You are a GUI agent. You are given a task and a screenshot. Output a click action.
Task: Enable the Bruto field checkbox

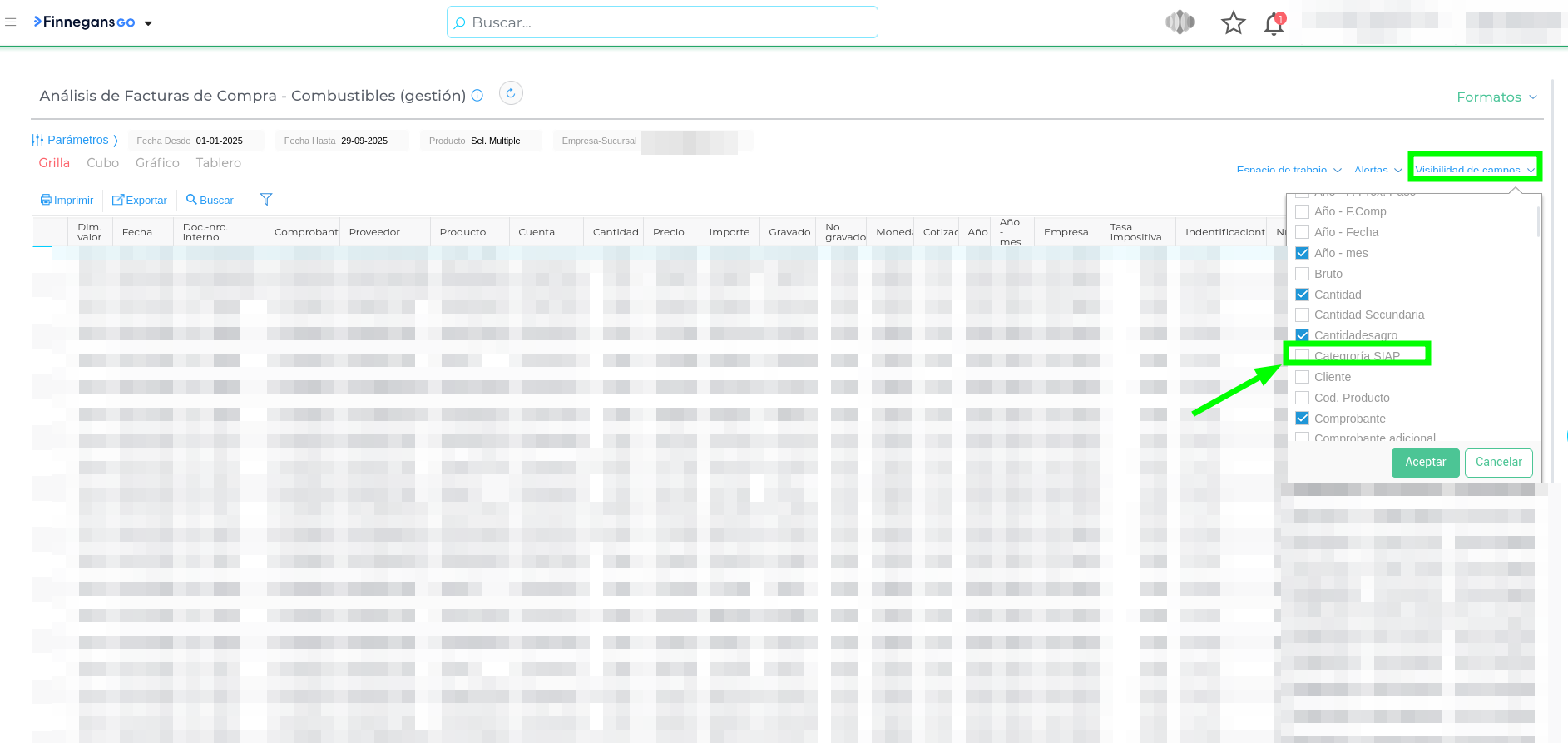click(x=1303, y=274)
